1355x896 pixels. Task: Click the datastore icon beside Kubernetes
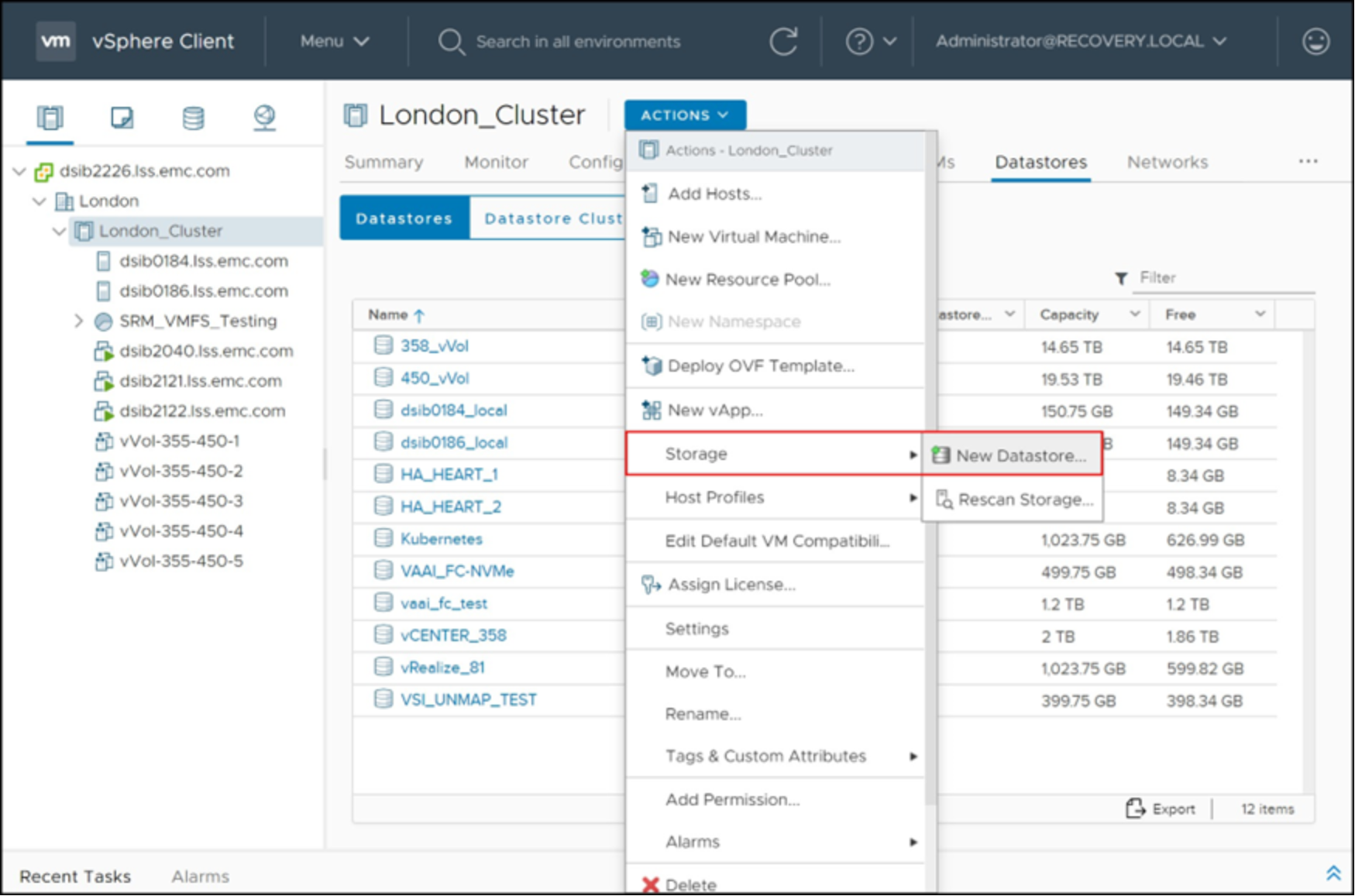[x=383, y=538]
